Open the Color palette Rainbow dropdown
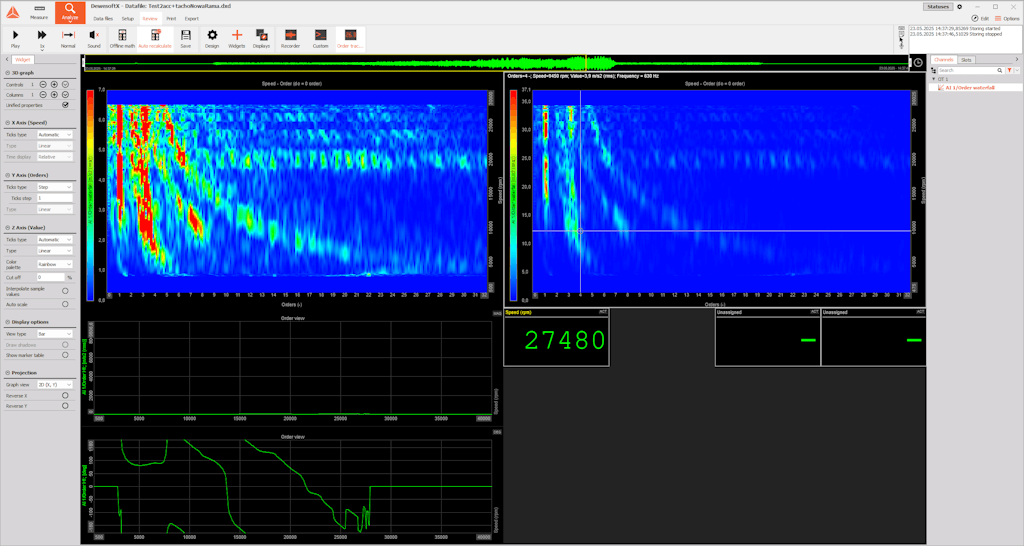The image size is (1024, 546). point(54,266)
